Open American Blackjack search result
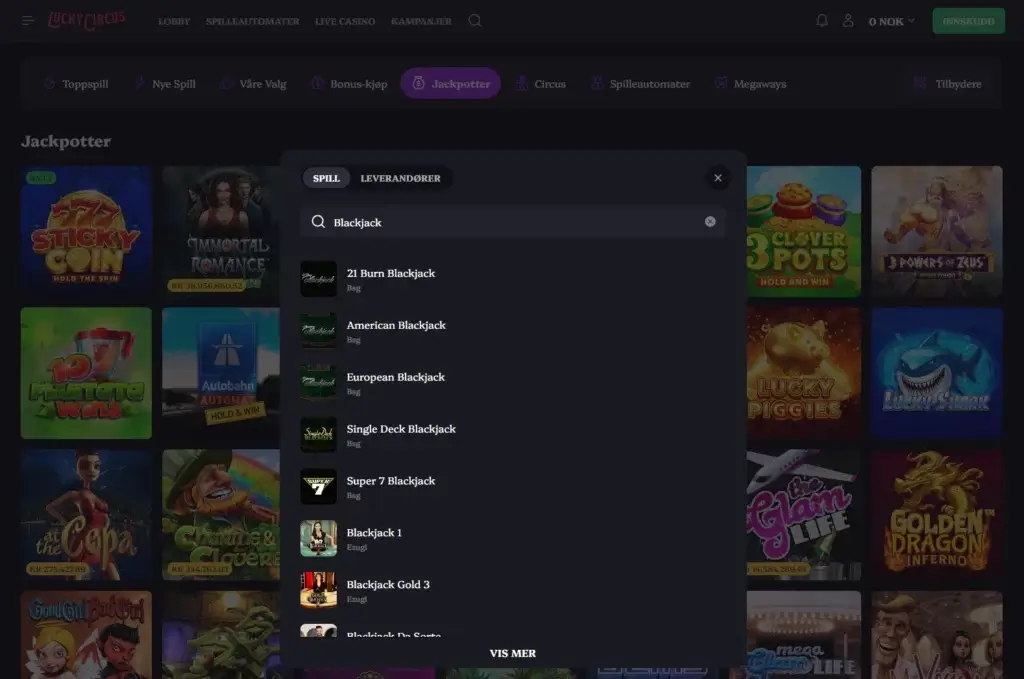The width and height of the screenshot is (1024, 679). 513,331
